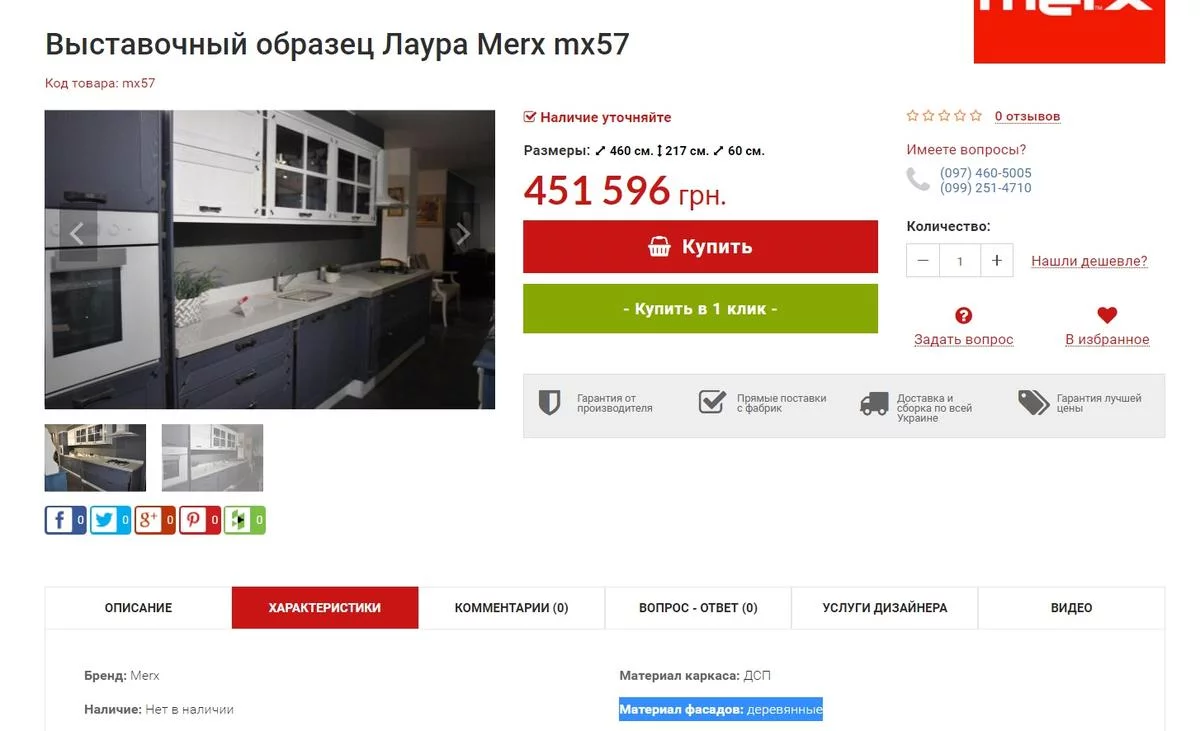1200x731 pixels.
Task: Open the 0 отзывов reviews link
Action: click(1027, 117)
